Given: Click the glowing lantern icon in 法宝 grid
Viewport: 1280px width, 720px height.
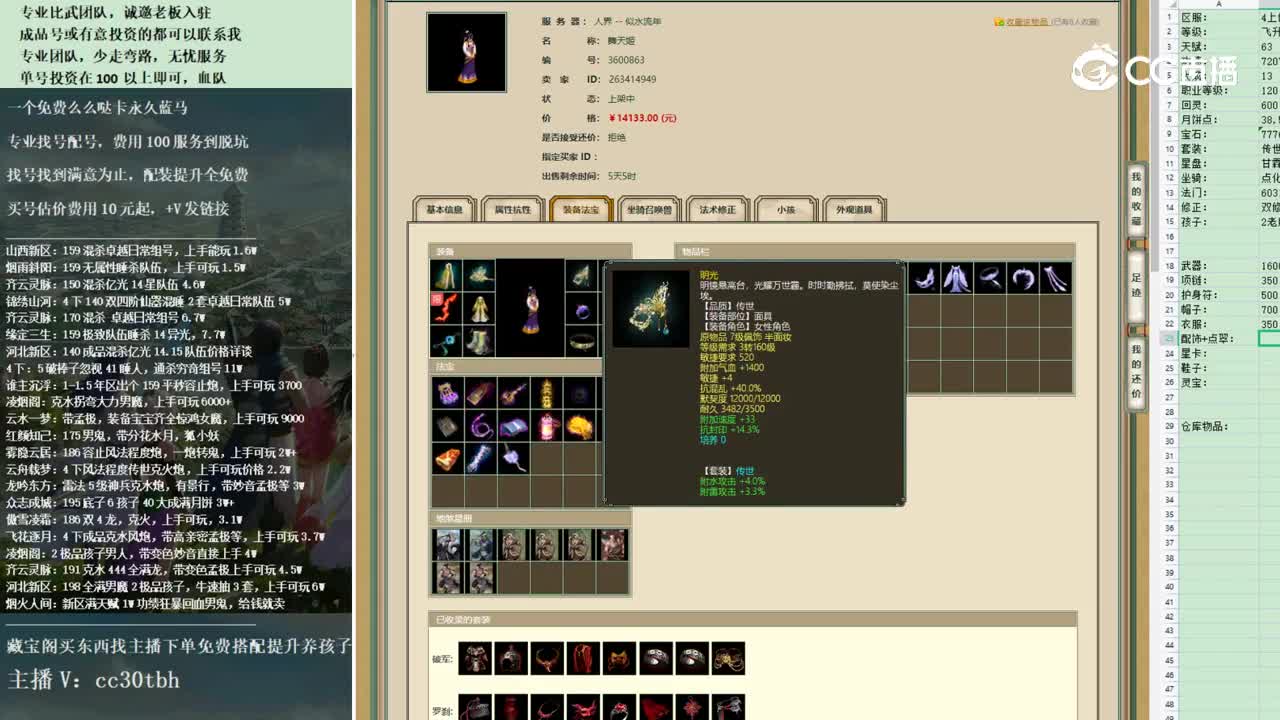Looking at the screenshot, I should 547,425.
